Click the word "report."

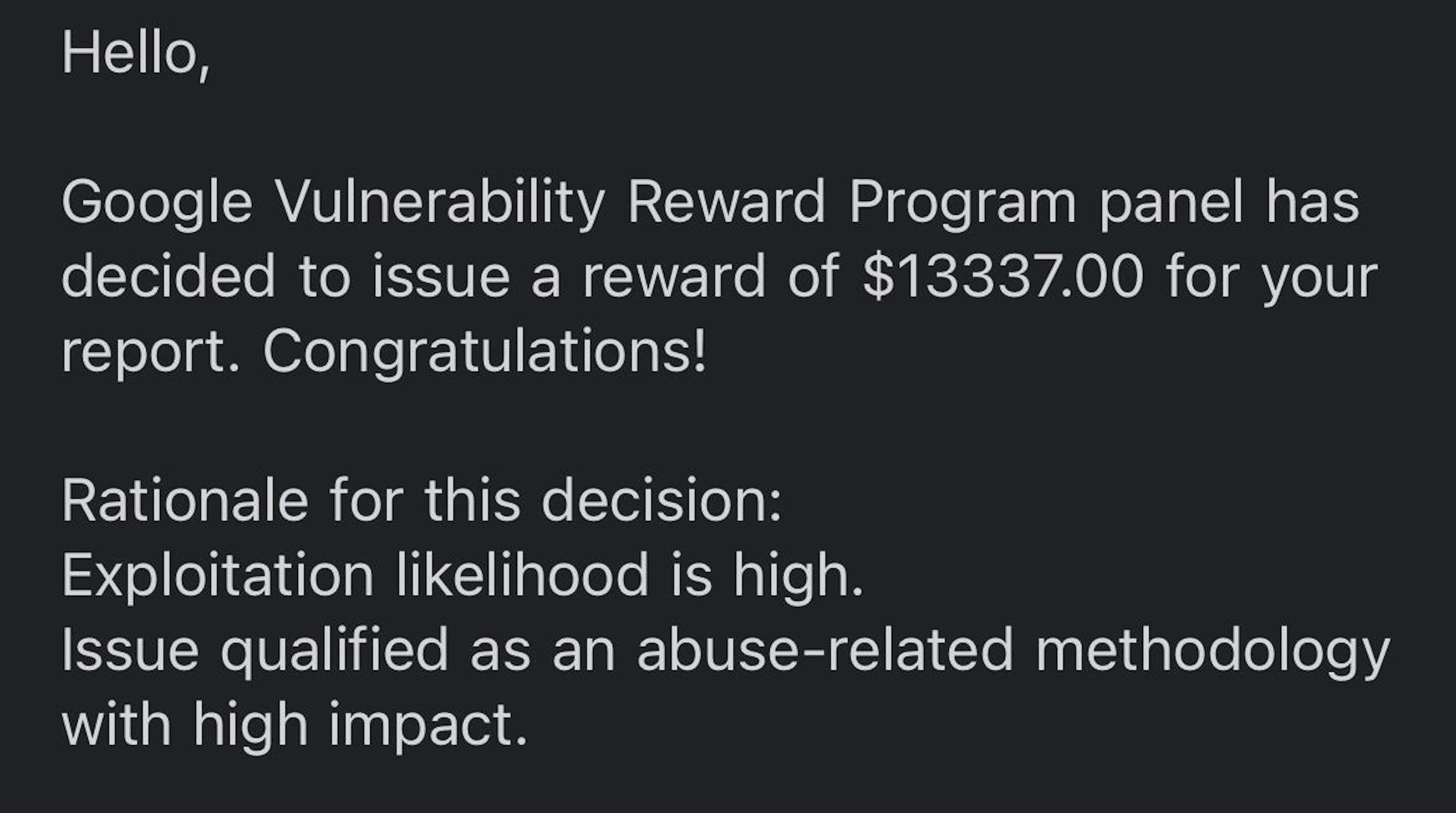[x=151, y=352]
